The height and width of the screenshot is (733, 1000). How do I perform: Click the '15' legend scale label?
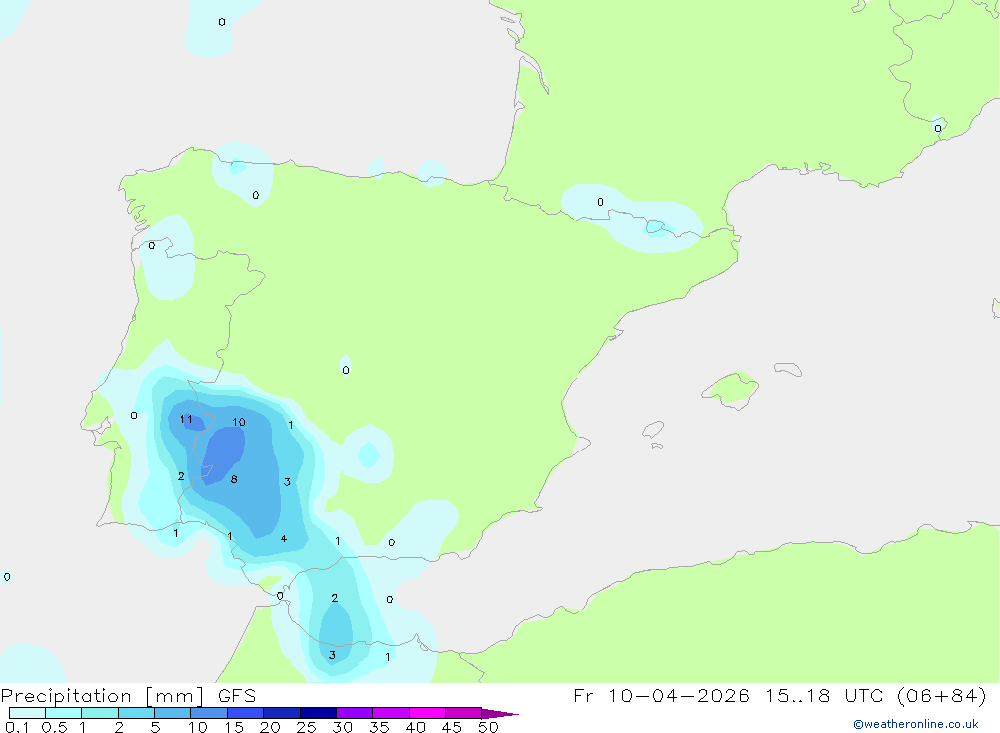pos(234,727)
